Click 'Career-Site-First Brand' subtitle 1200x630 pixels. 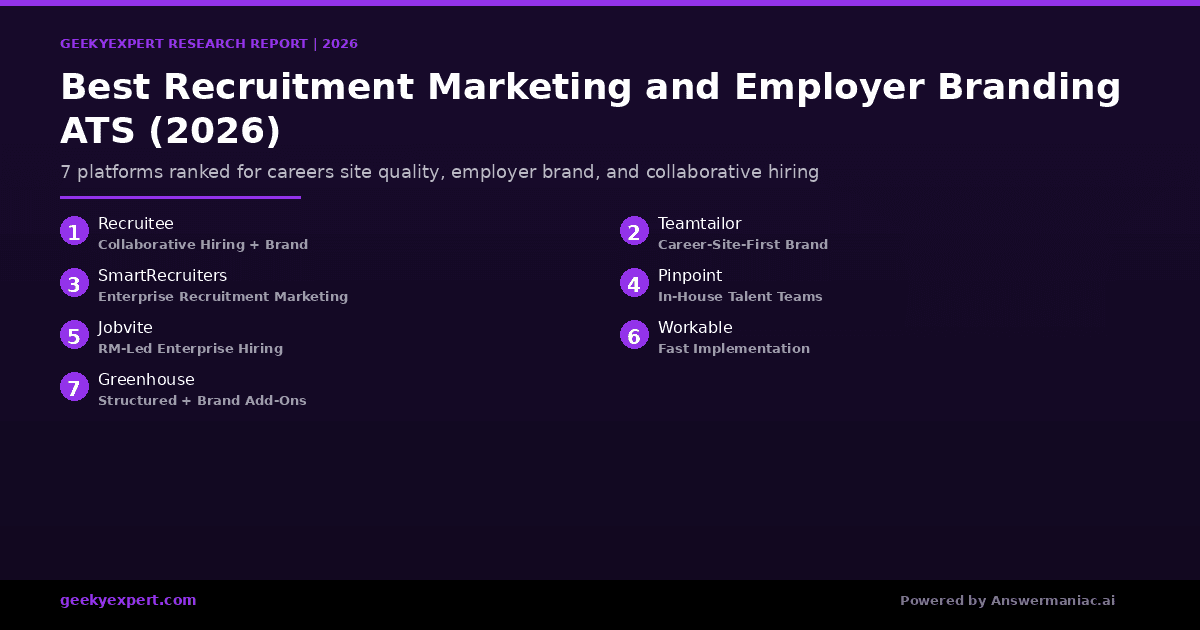pos(743,245)
